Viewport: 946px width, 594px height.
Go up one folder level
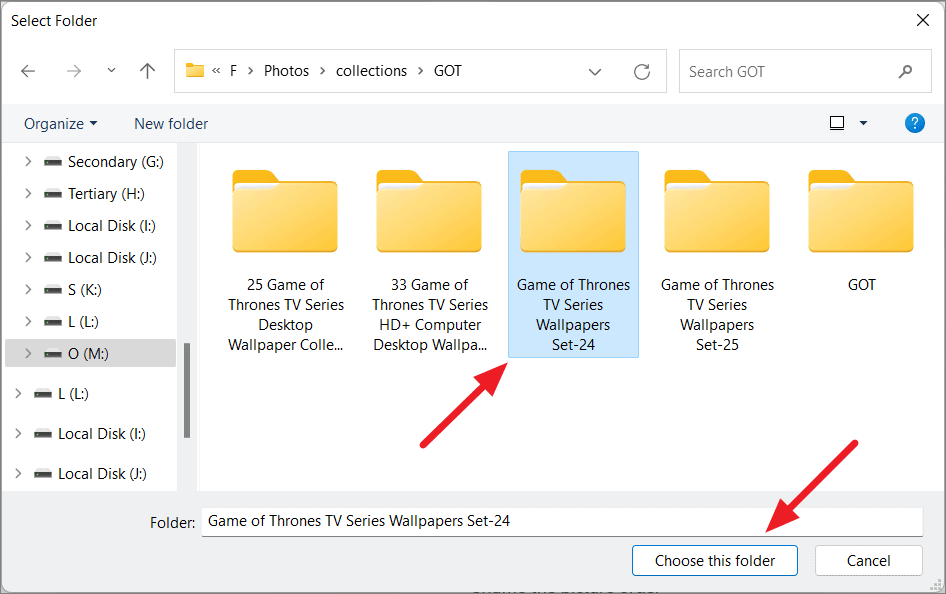tap(147, 71)
